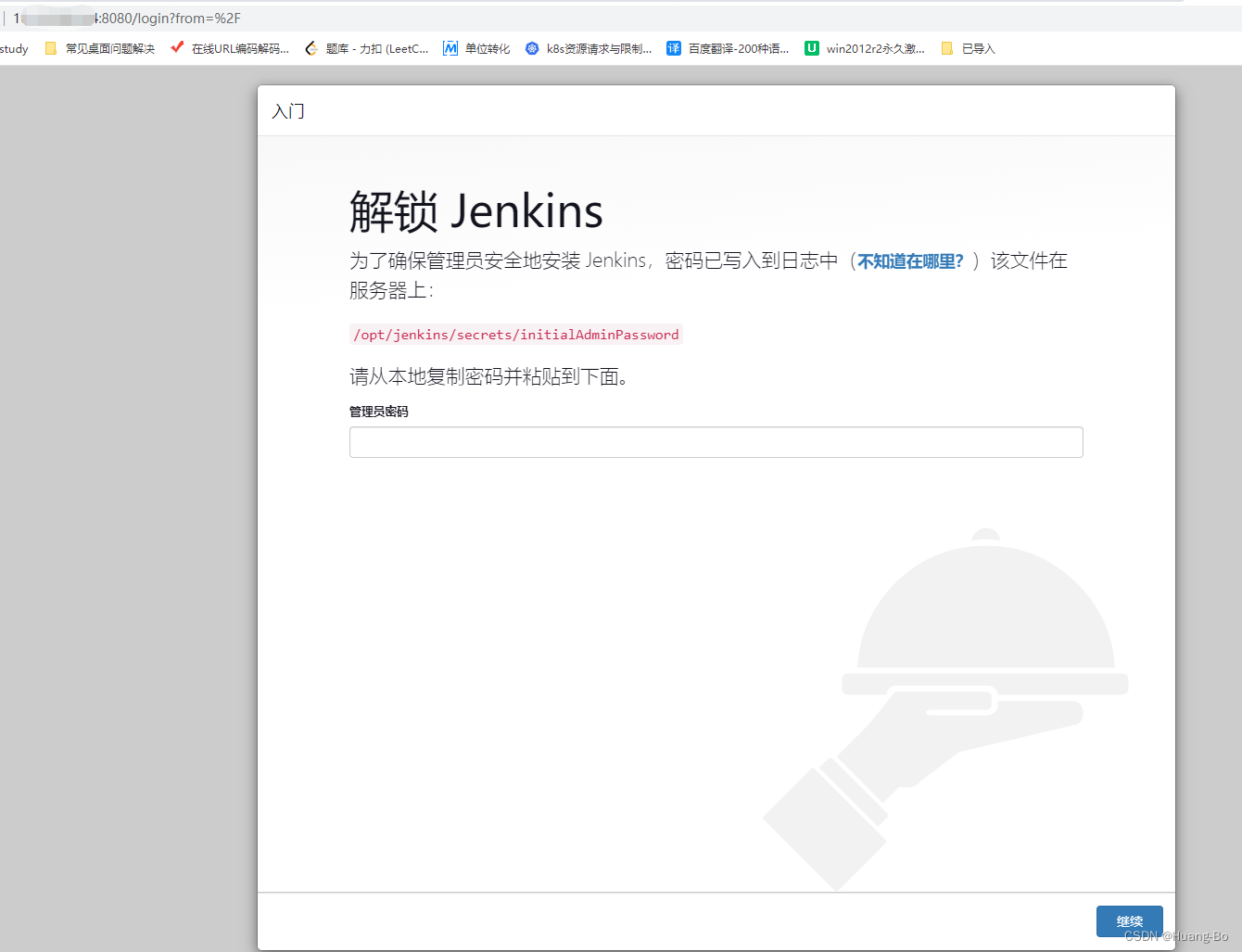Screen dimensions: 1242x952
Task: Open the win2012r2永久激 bookmark
Action: pos(865,48)
